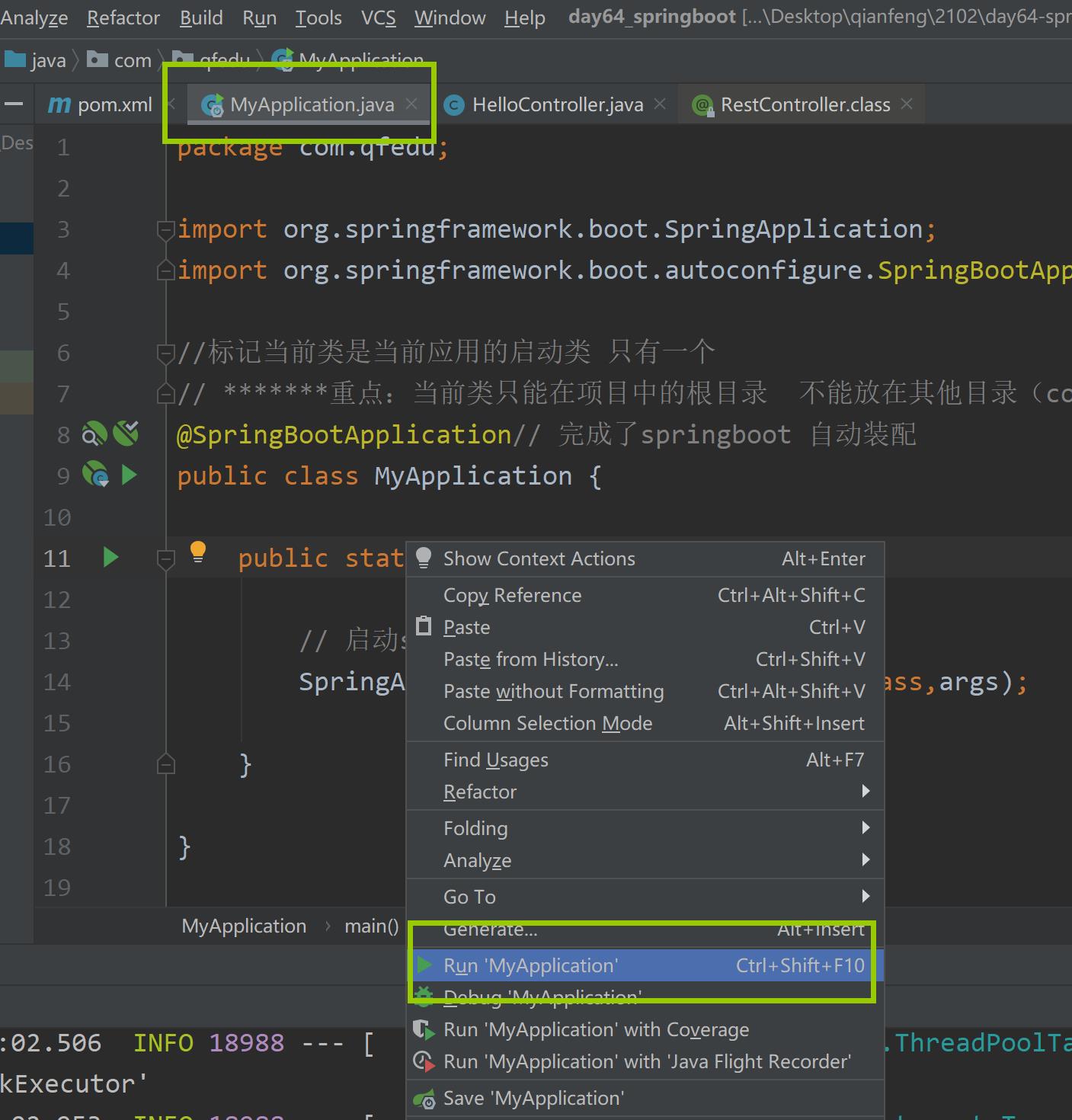Viewport: 1072px width, 1120px height.
Task: Open the Analyze menu
Action: [34, 18]
